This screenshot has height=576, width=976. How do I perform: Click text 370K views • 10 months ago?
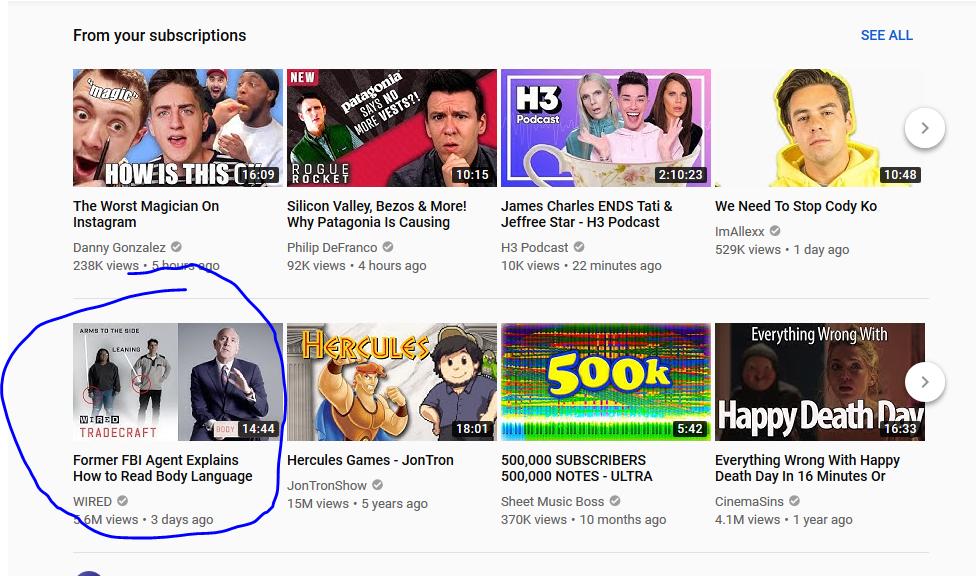click(x=584, y=520)
